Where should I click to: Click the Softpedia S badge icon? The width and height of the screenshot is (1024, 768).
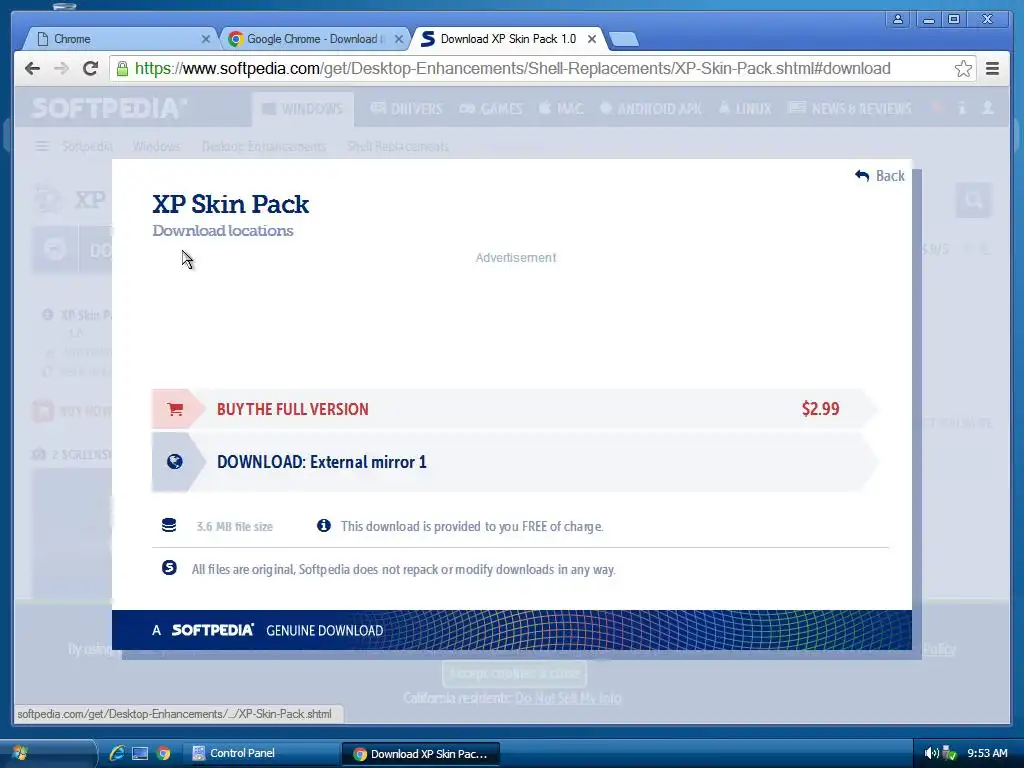coord(169,568)
